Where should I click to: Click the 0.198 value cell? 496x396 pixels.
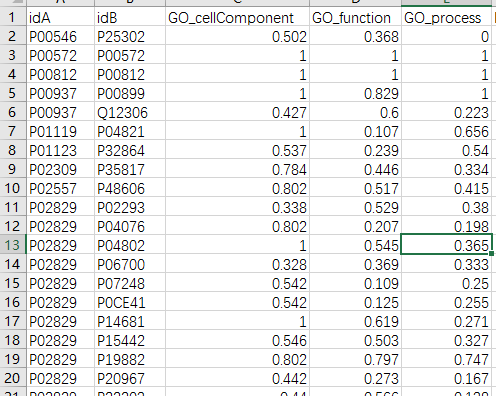point(447,226)
